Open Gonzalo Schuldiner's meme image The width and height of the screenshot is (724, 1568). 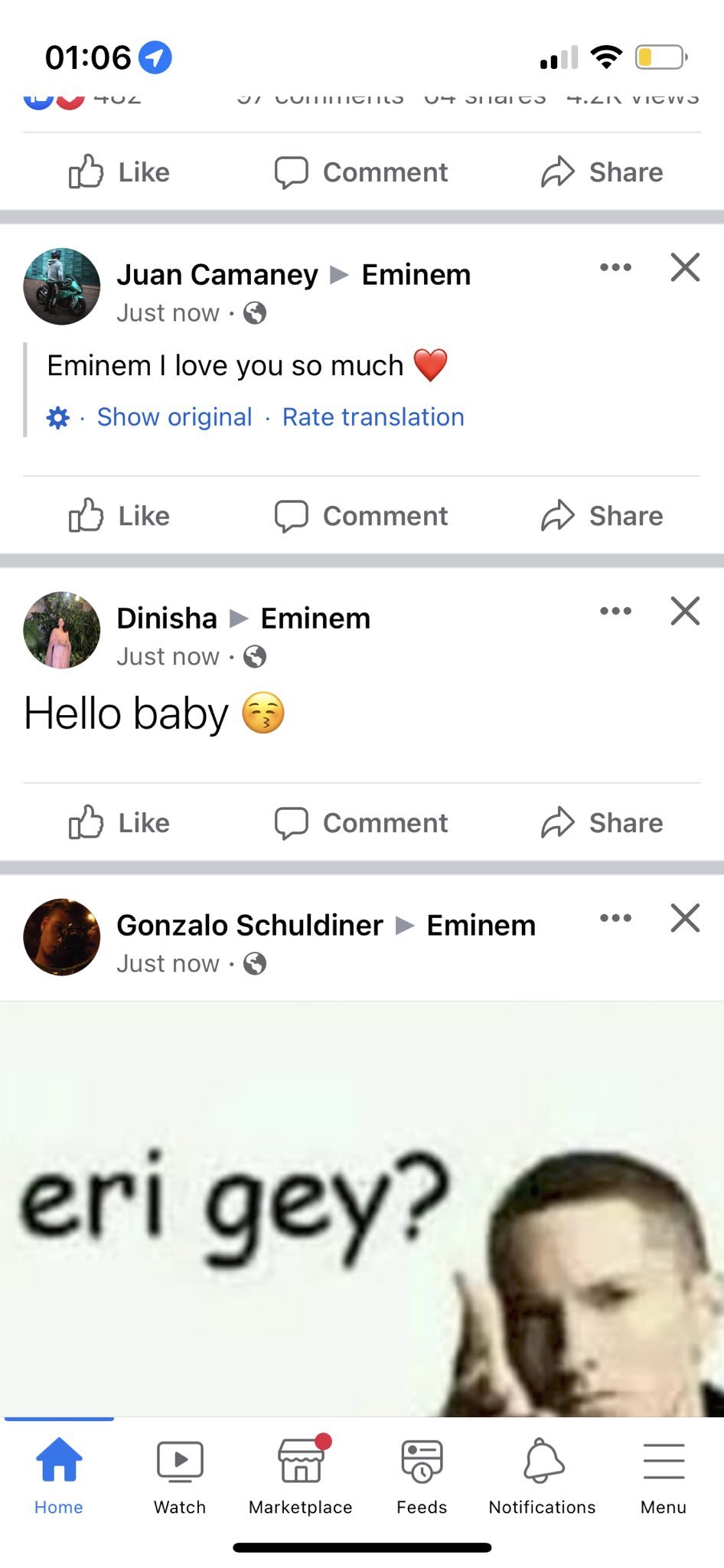[x=361, y=1208]
